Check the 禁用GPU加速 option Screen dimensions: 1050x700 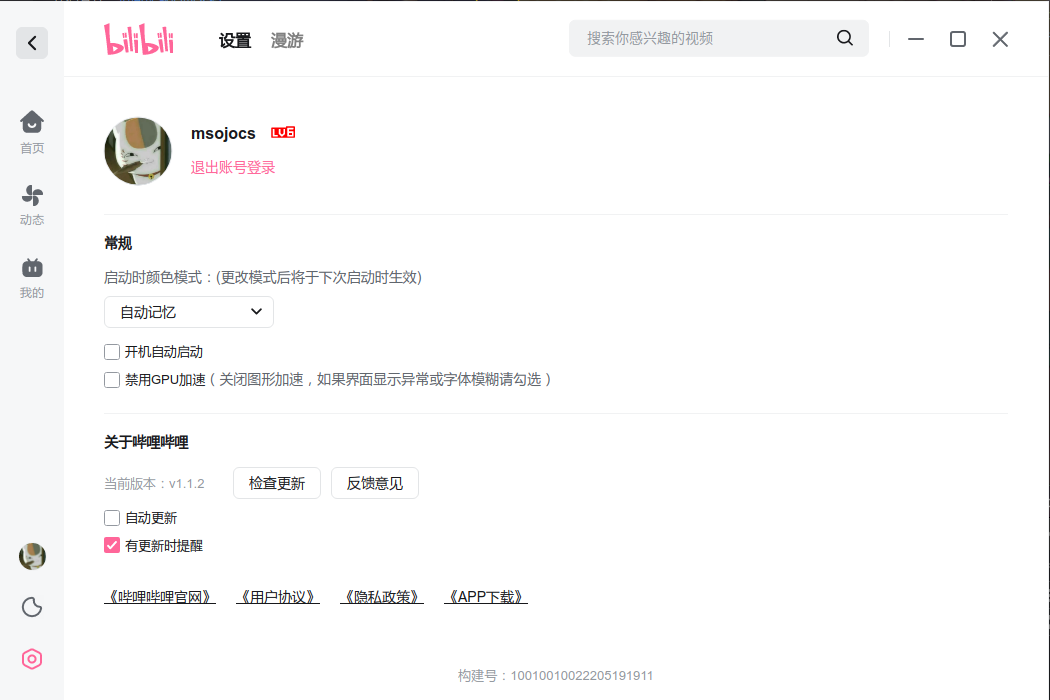pos(112,380)
